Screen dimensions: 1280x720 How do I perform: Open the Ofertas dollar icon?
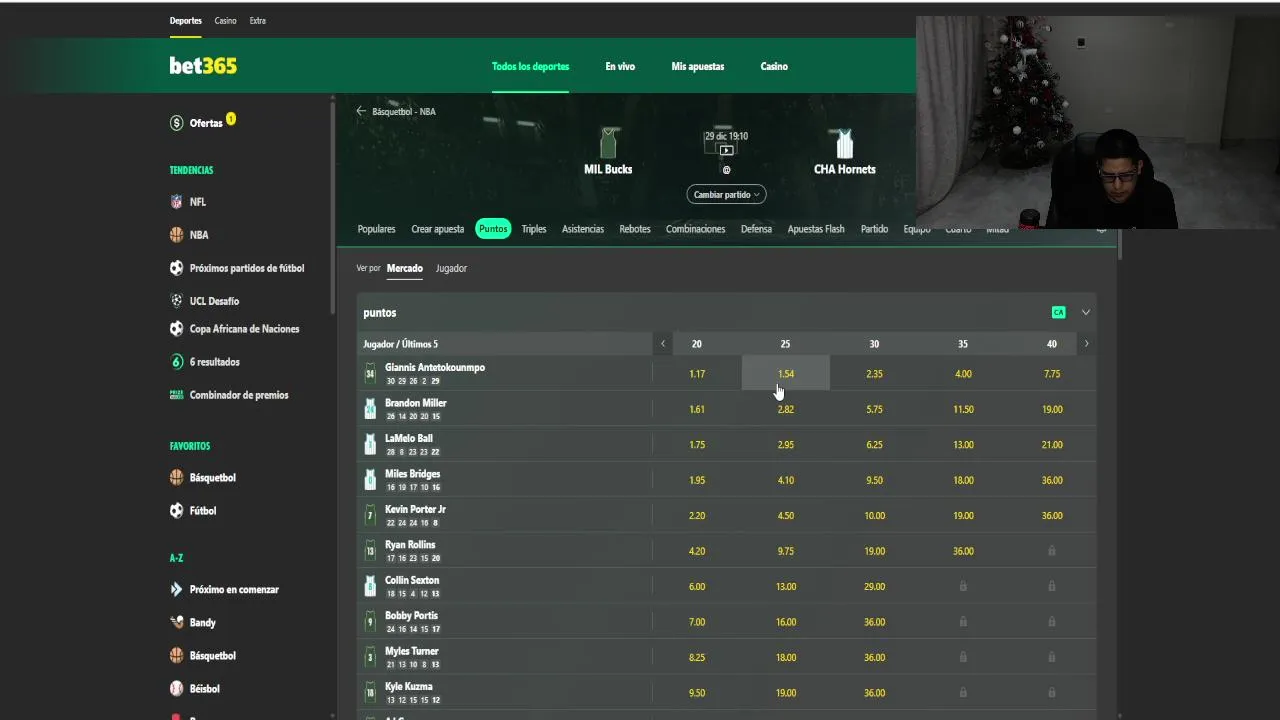[x=177, y=123]
